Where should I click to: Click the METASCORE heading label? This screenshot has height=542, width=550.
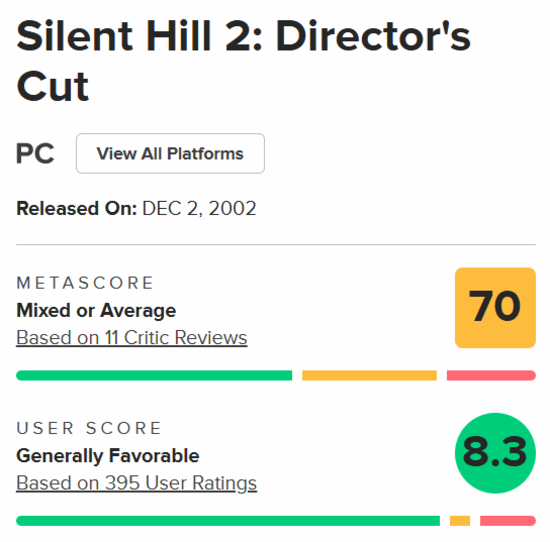tap(85, 283)
